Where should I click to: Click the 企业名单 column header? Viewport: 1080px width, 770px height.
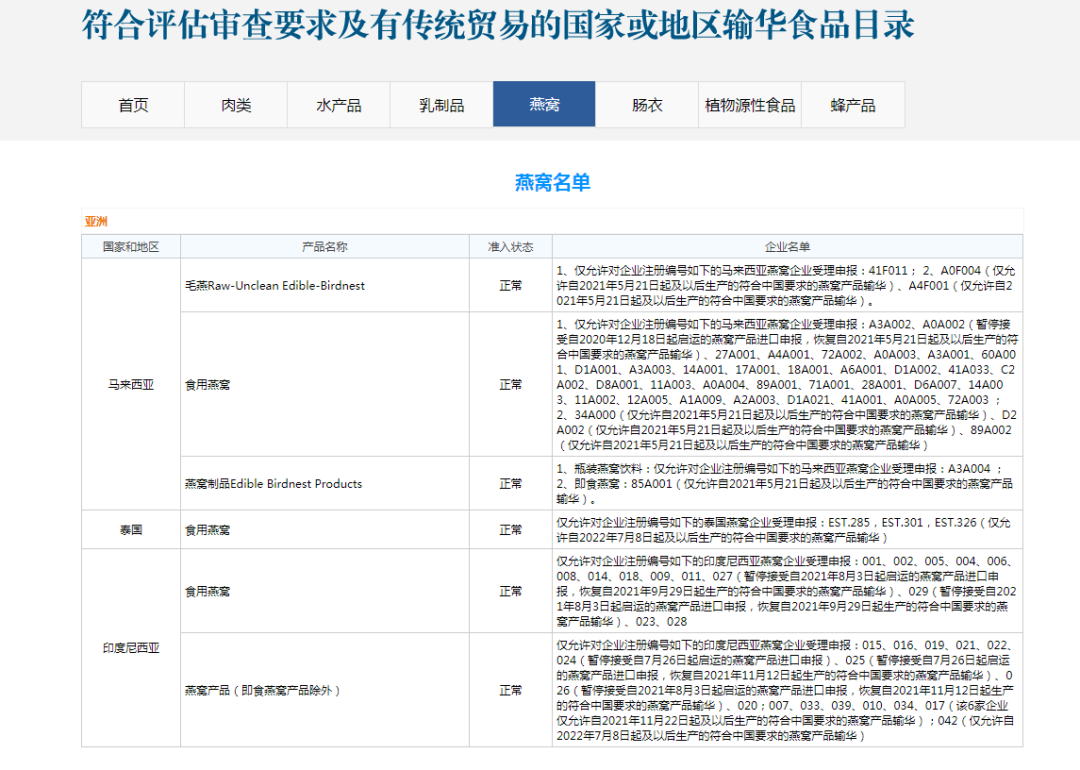787,247
